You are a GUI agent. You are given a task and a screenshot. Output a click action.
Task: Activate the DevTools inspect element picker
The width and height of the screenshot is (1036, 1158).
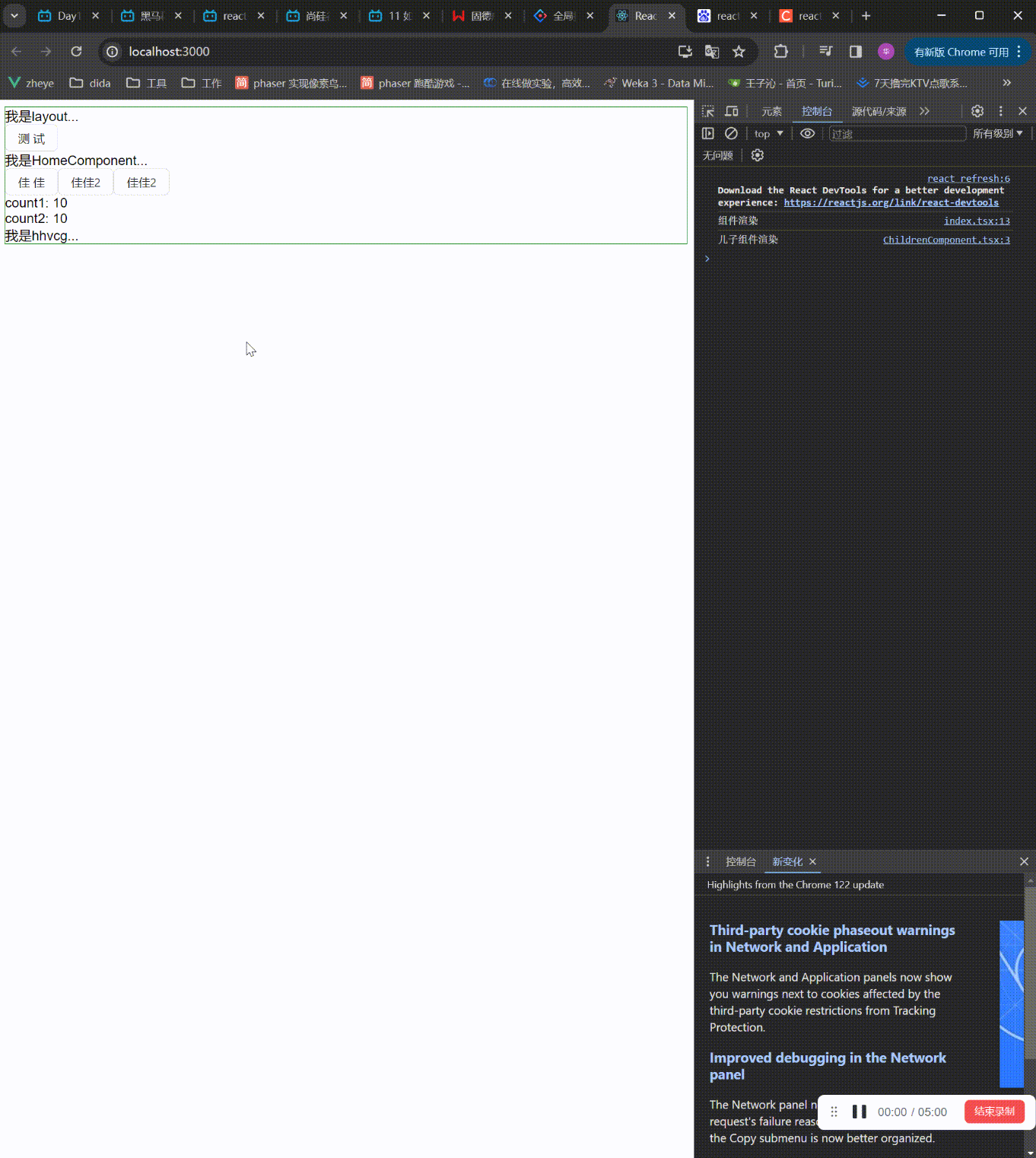click(x=708, y=111)
